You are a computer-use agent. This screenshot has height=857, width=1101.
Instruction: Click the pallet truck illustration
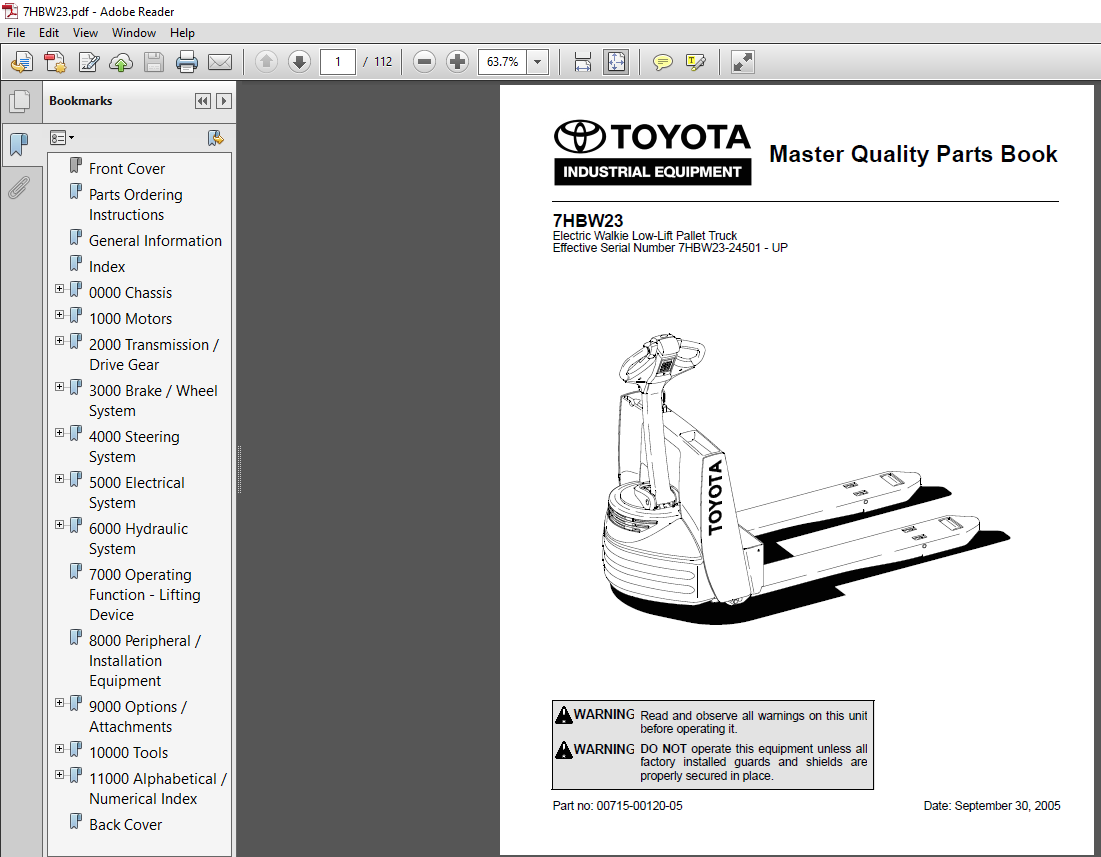(x=804, y=479)
